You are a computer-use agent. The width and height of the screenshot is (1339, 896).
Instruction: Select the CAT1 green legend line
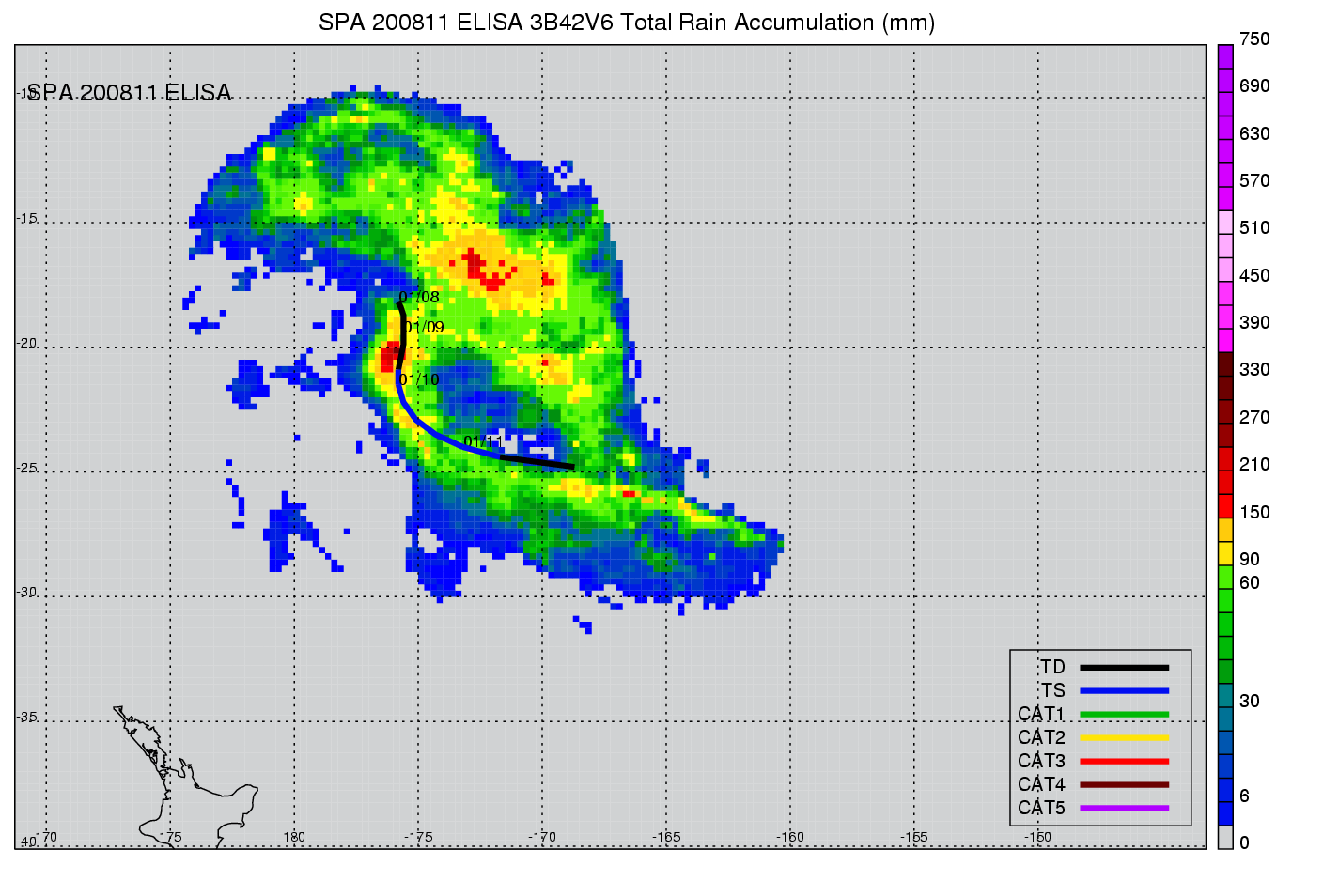pyautogui.click(x=1124, y=715)
